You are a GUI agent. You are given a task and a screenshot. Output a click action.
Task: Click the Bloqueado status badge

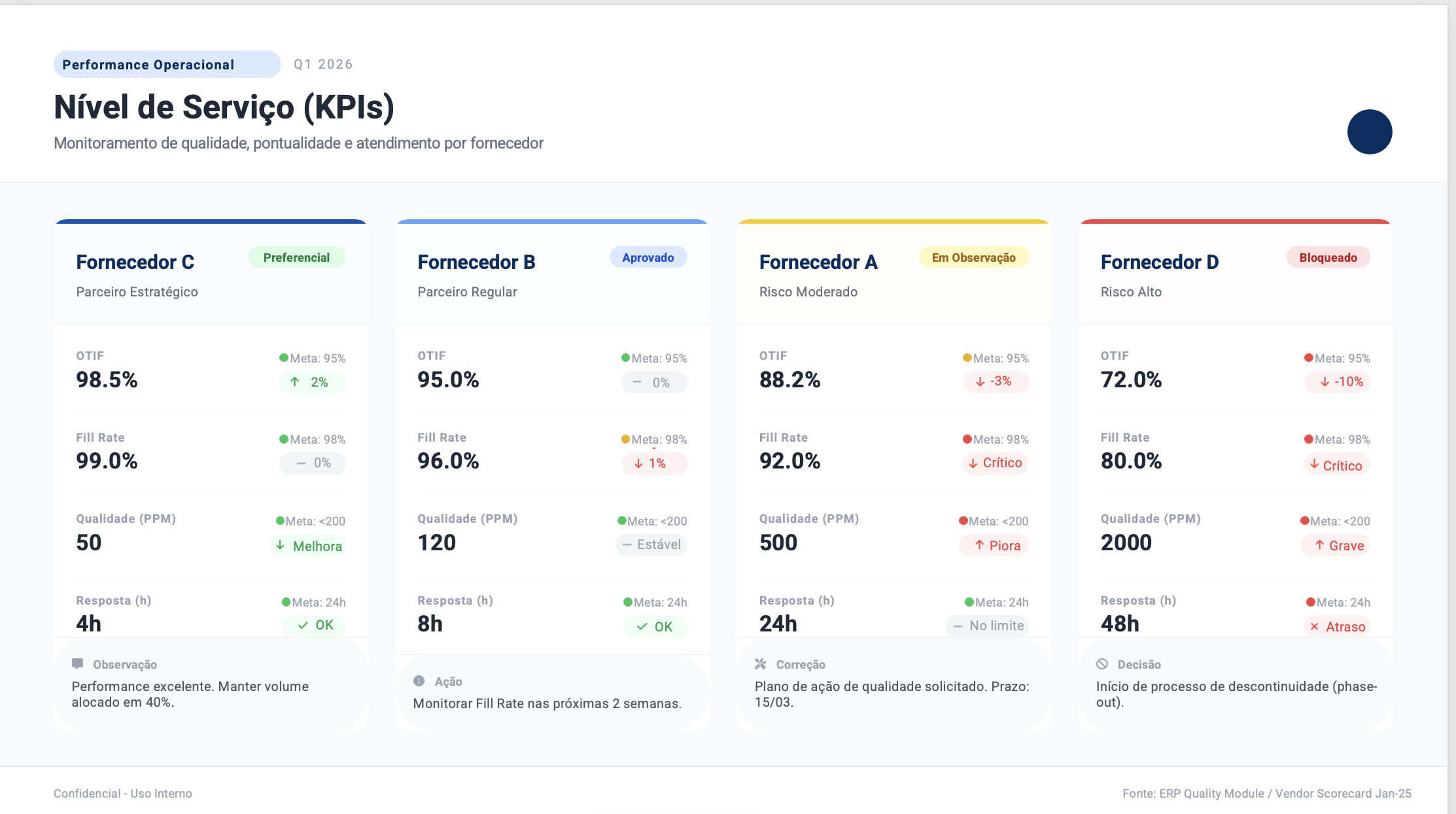[x=1328, y=257]
